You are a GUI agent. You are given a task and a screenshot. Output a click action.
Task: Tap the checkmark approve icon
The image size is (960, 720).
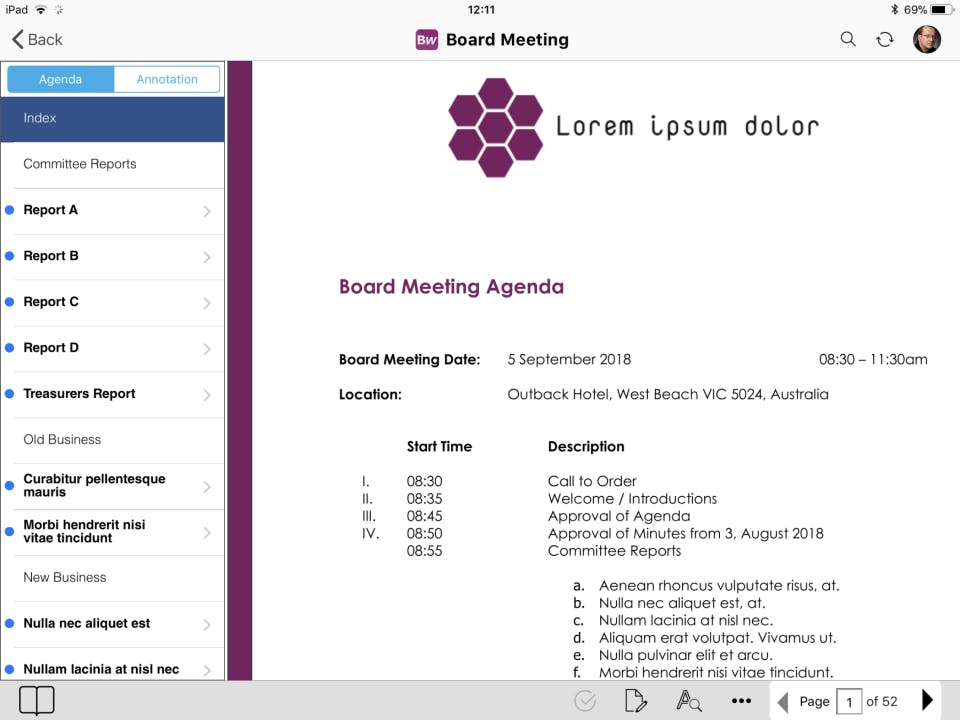coord(585,701)
